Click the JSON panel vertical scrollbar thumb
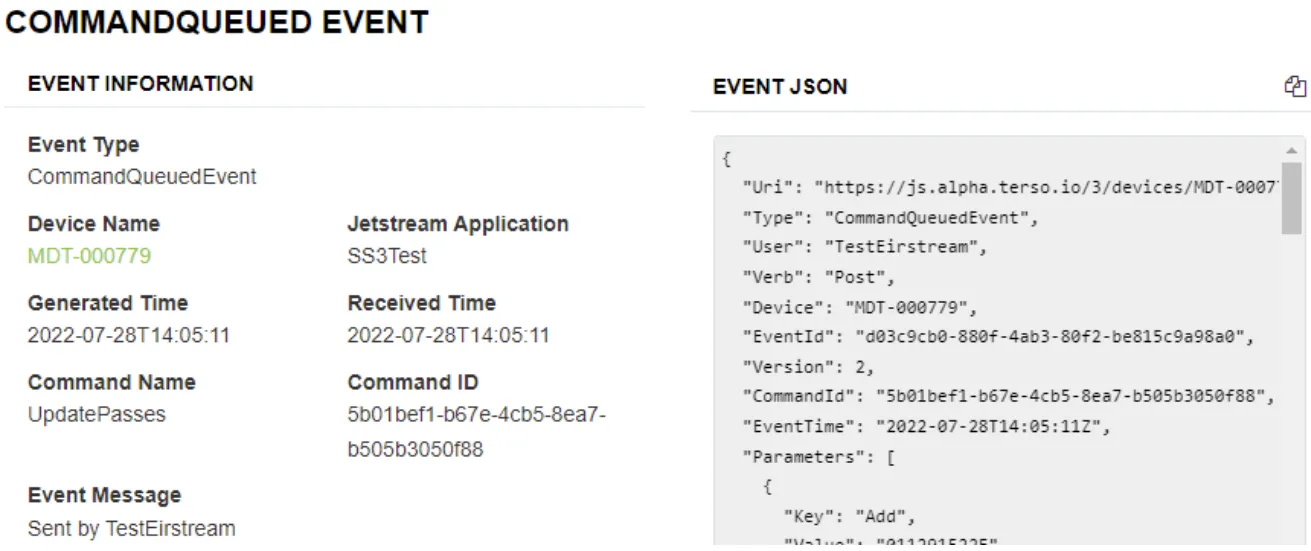Viewport: 1311px width, 551px height. [x=1291, y=198]
